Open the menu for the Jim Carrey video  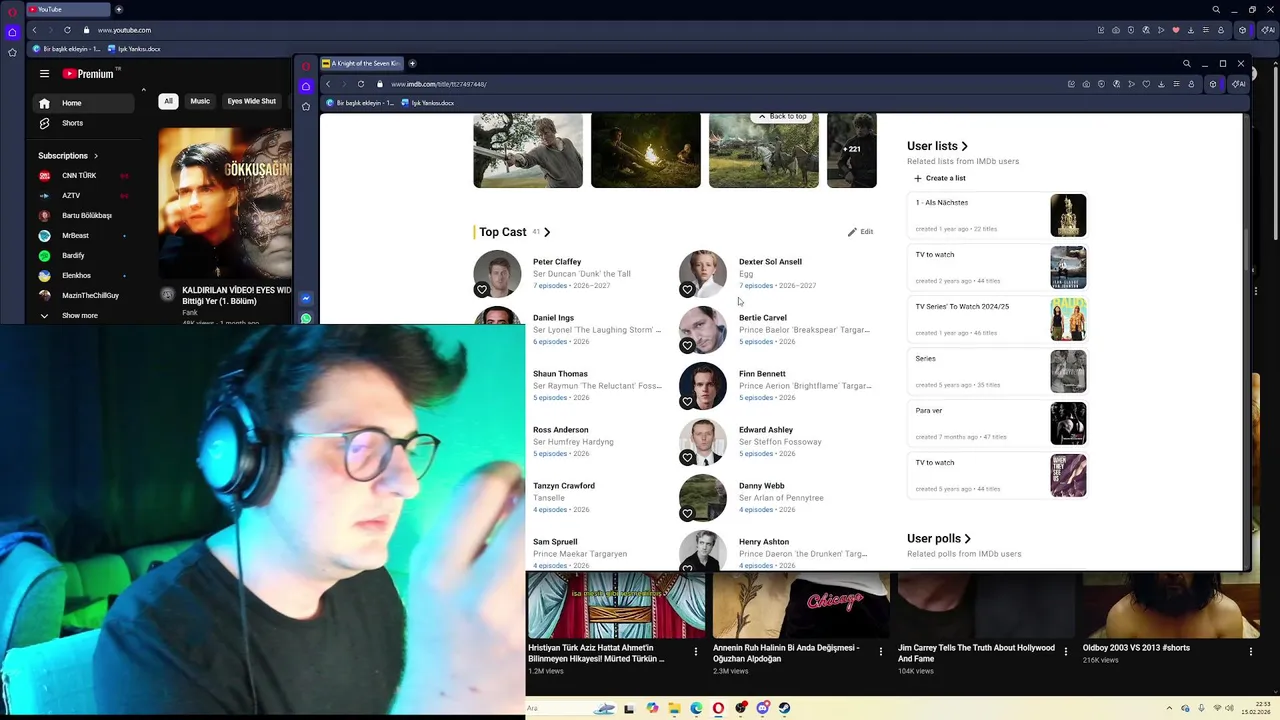(x=1066, y=652)
